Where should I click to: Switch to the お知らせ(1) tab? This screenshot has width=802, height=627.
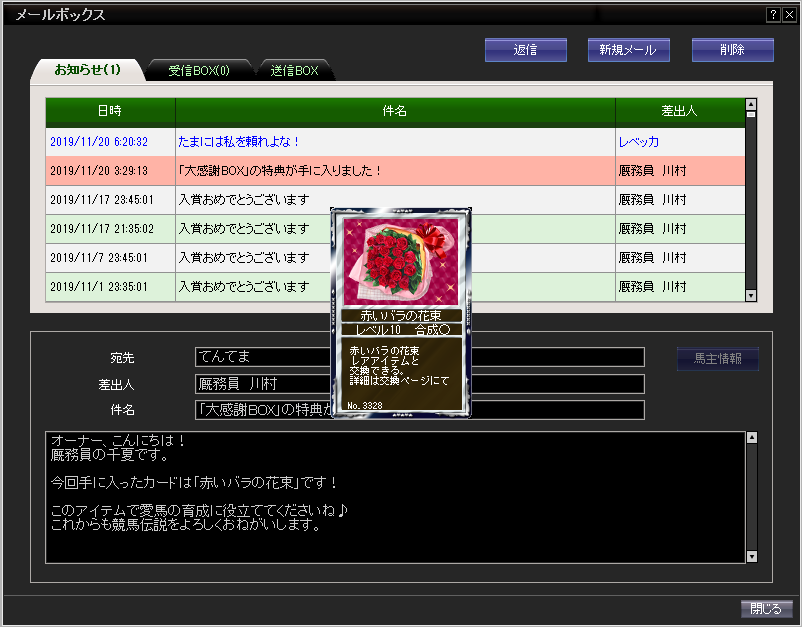click(x=87, y=70)
